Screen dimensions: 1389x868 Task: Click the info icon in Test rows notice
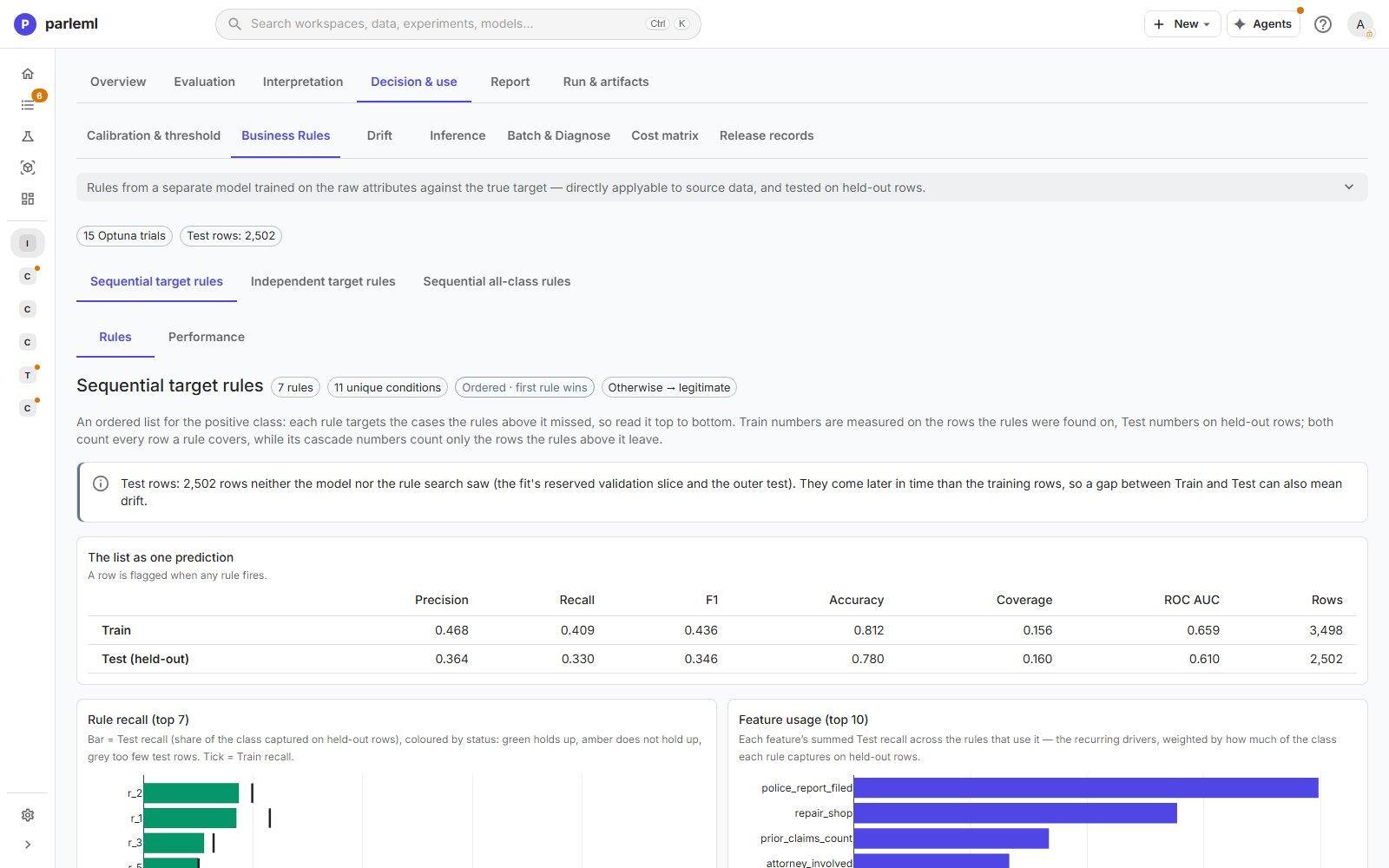tap(101, 483)
